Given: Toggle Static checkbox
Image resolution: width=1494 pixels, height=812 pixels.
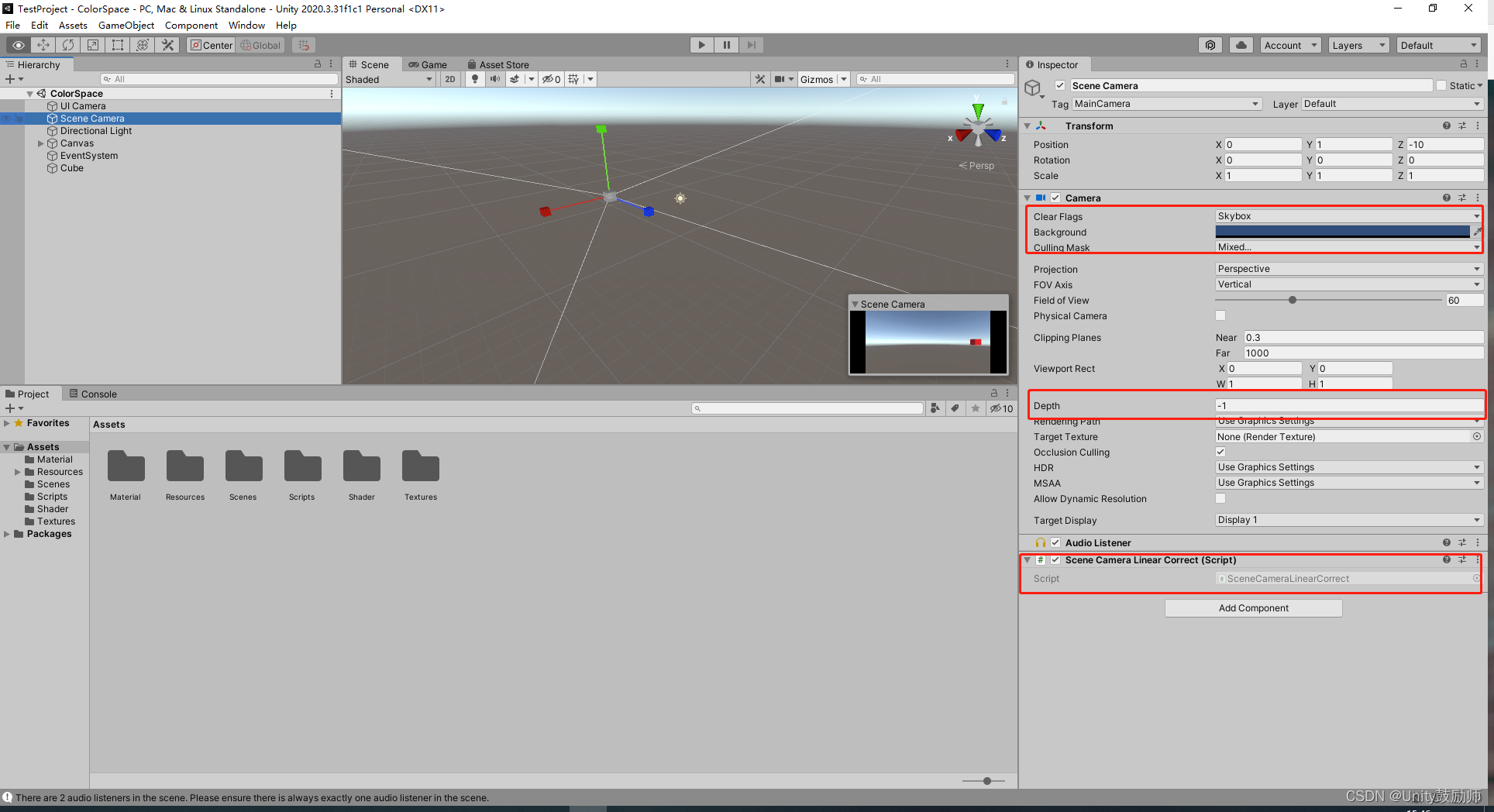Looking at the screenshot, I should [x=1441, y=85].
